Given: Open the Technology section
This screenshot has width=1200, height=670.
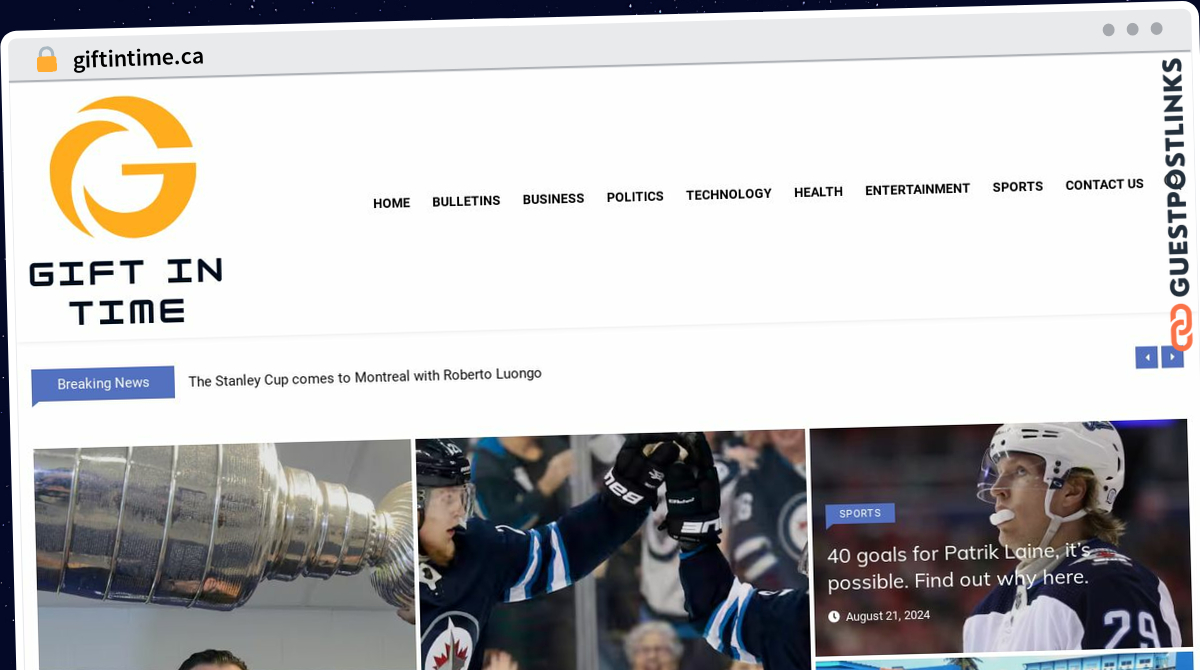Looking at the screenshot, I should [x=729, y=194].
